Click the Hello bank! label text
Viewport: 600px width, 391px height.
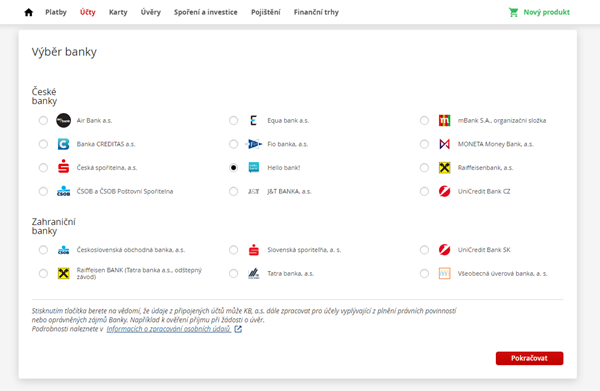(284, 168)
